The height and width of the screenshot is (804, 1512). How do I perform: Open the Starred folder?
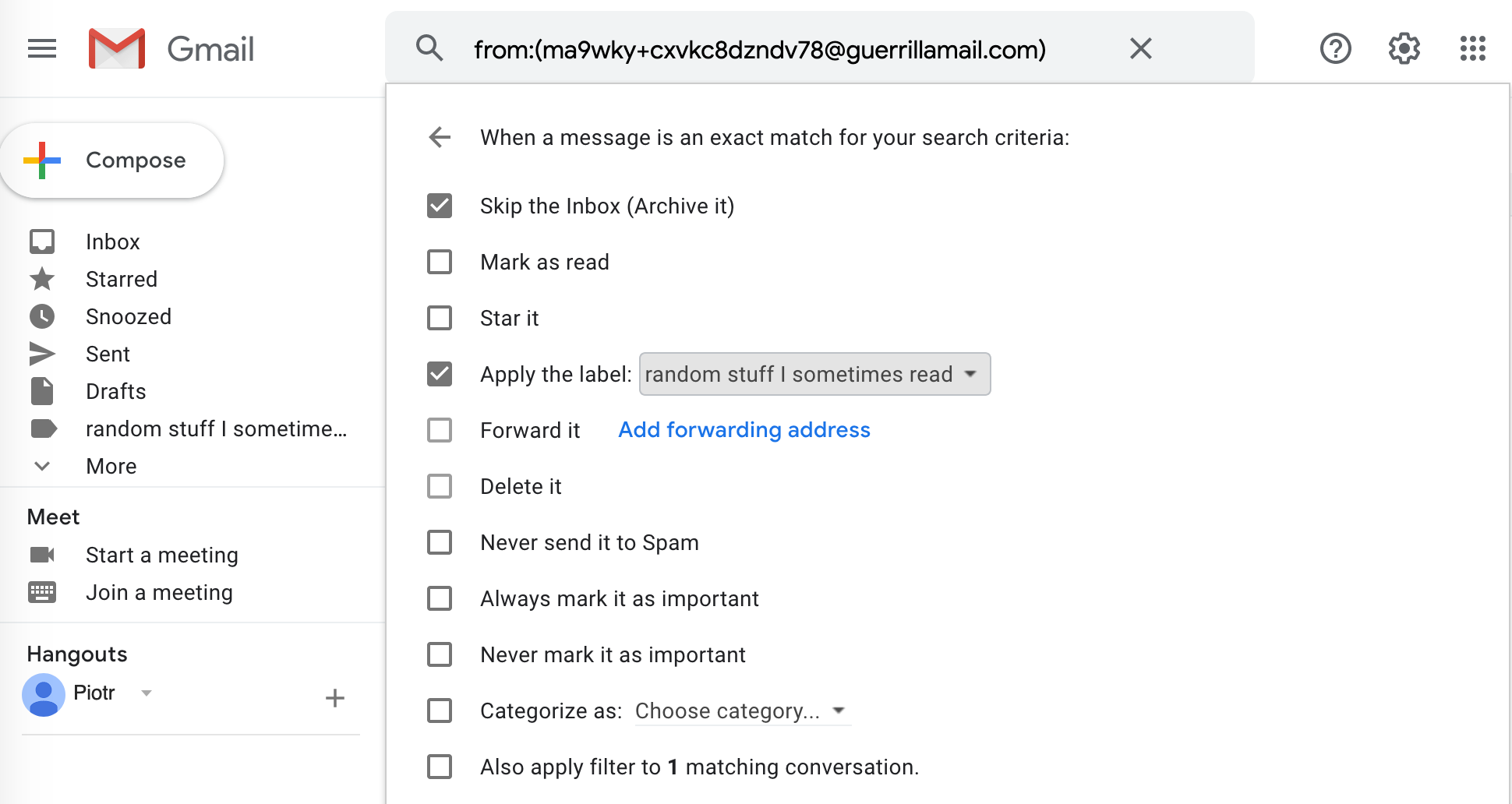pos(122,279)
